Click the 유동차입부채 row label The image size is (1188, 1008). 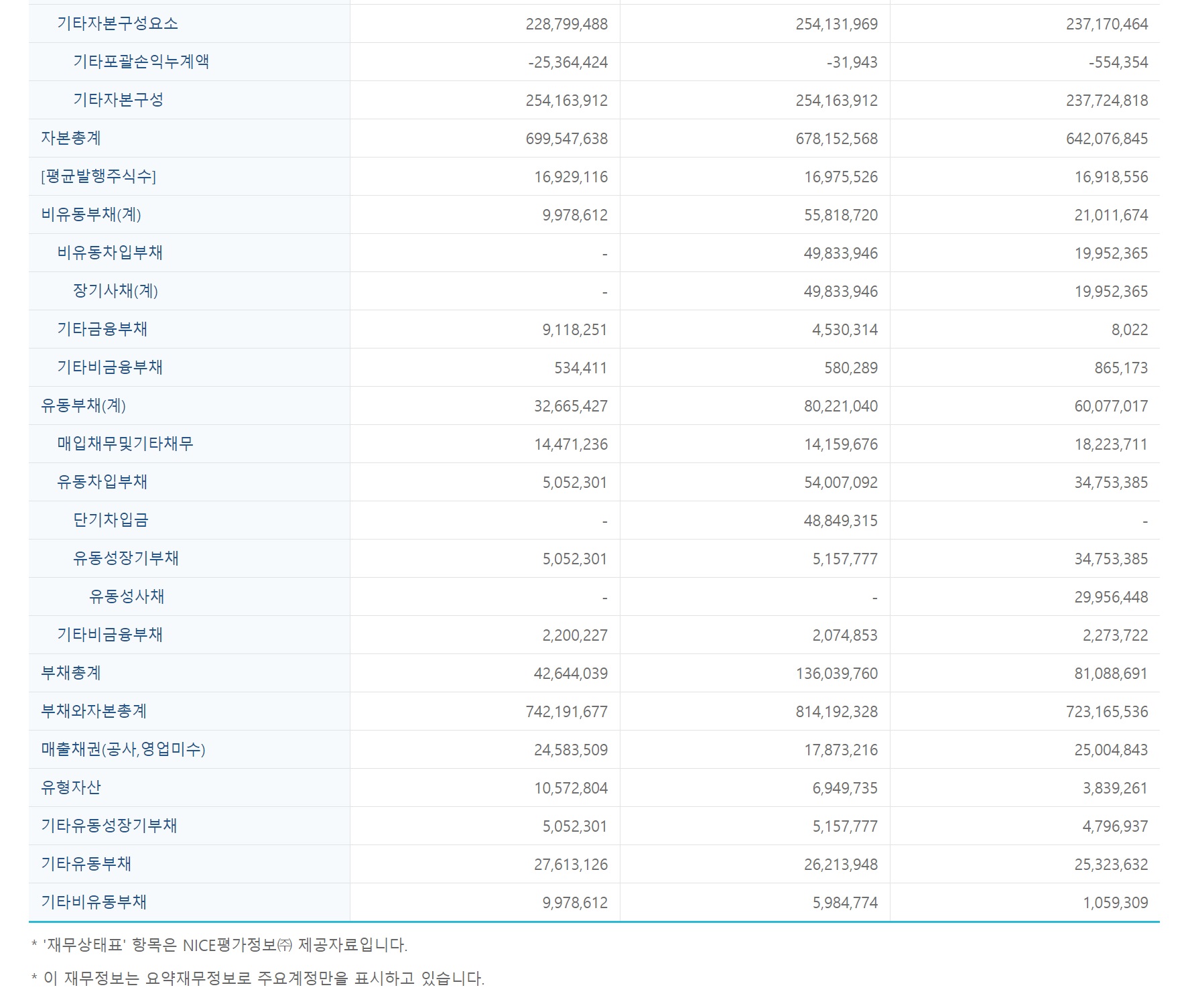click(103, 482)
